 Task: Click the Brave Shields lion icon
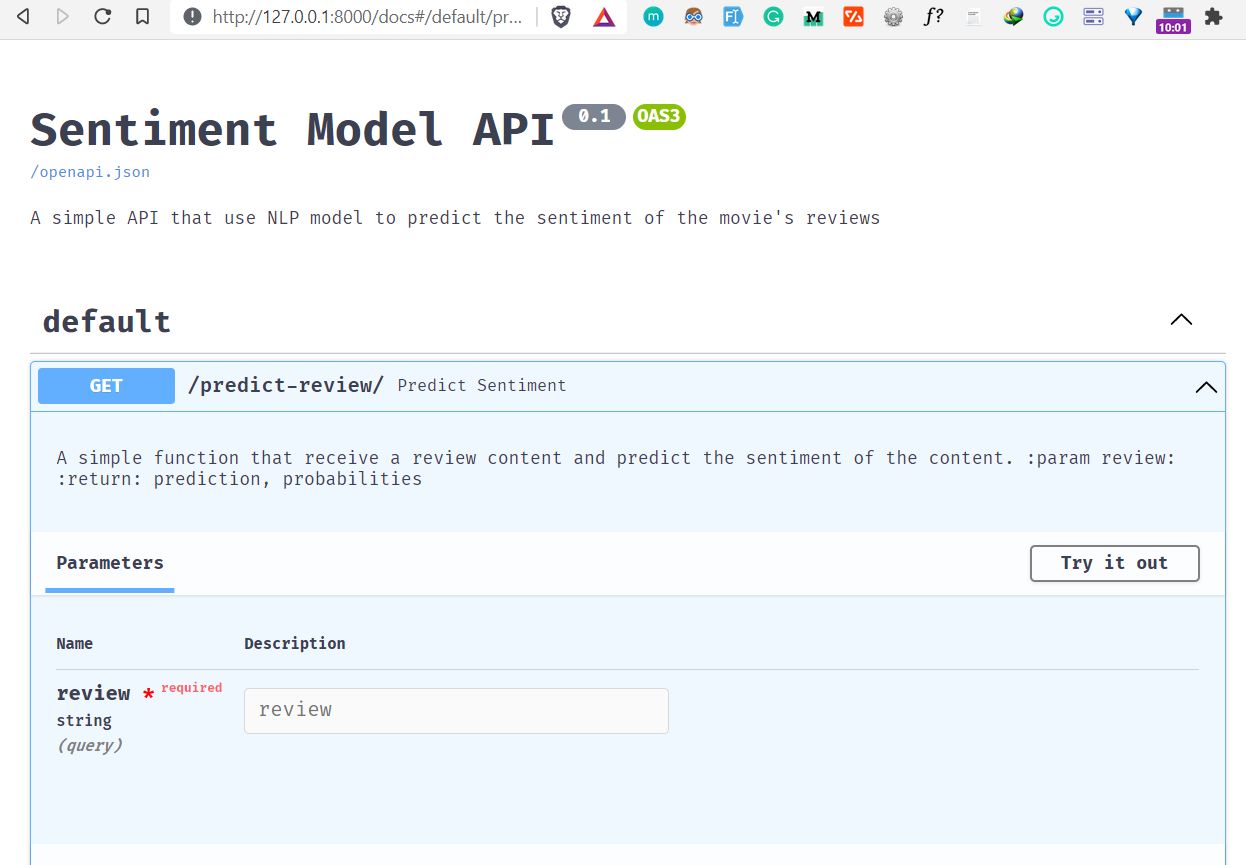pos(561,17)
